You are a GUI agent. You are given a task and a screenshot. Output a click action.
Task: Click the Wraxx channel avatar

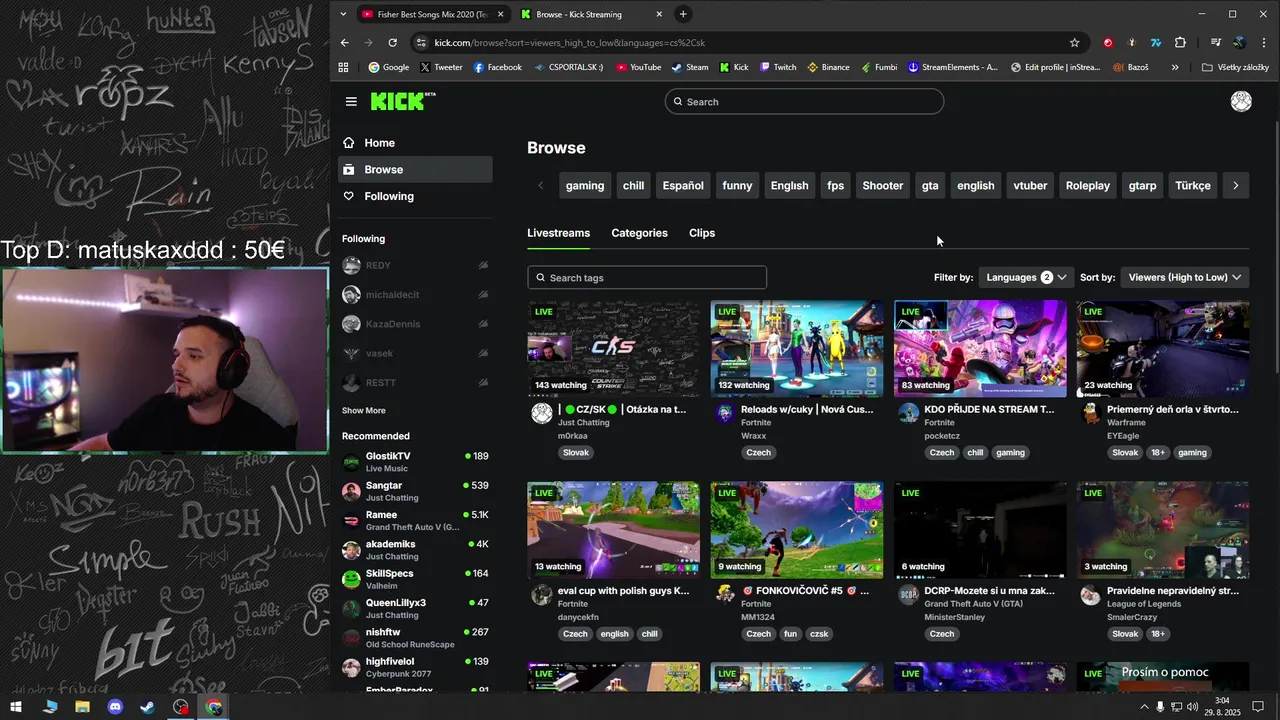(x=725, y=414)
